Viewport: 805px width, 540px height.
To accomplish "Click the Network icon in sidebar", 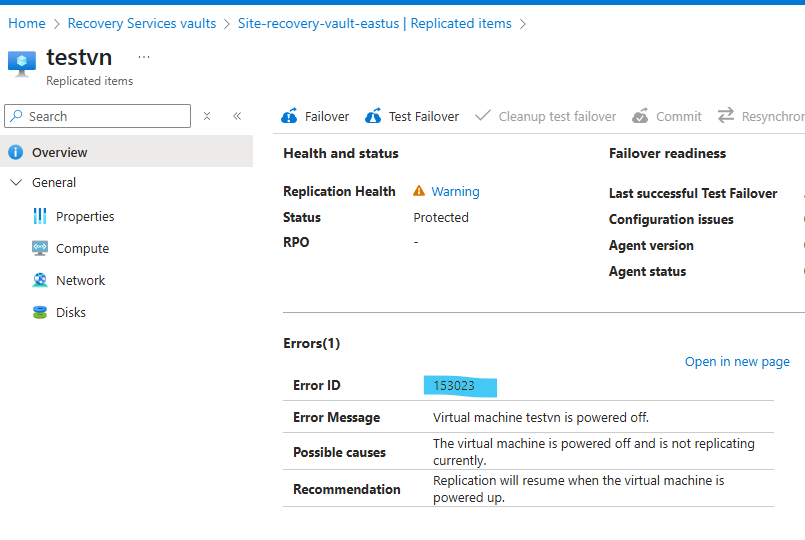I will pyautogui.click(x=40, y=281).
